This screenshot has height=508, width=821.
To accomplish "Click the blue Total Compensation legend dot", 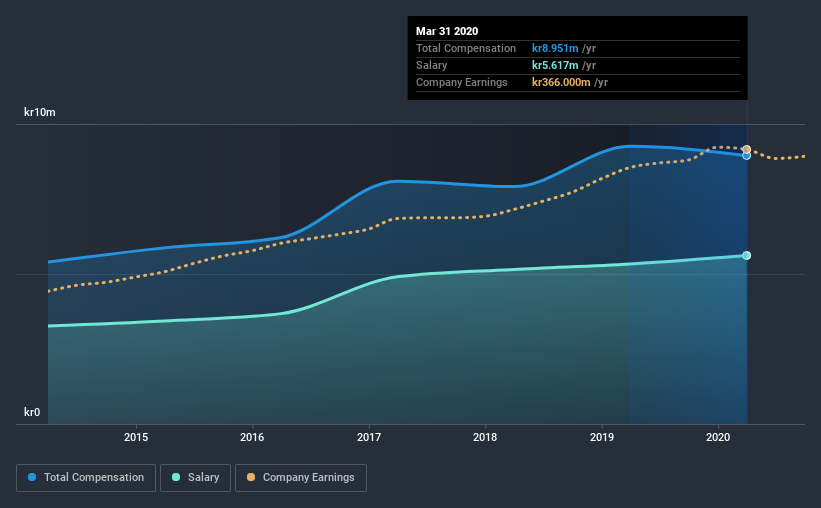I will coord(32,477).
